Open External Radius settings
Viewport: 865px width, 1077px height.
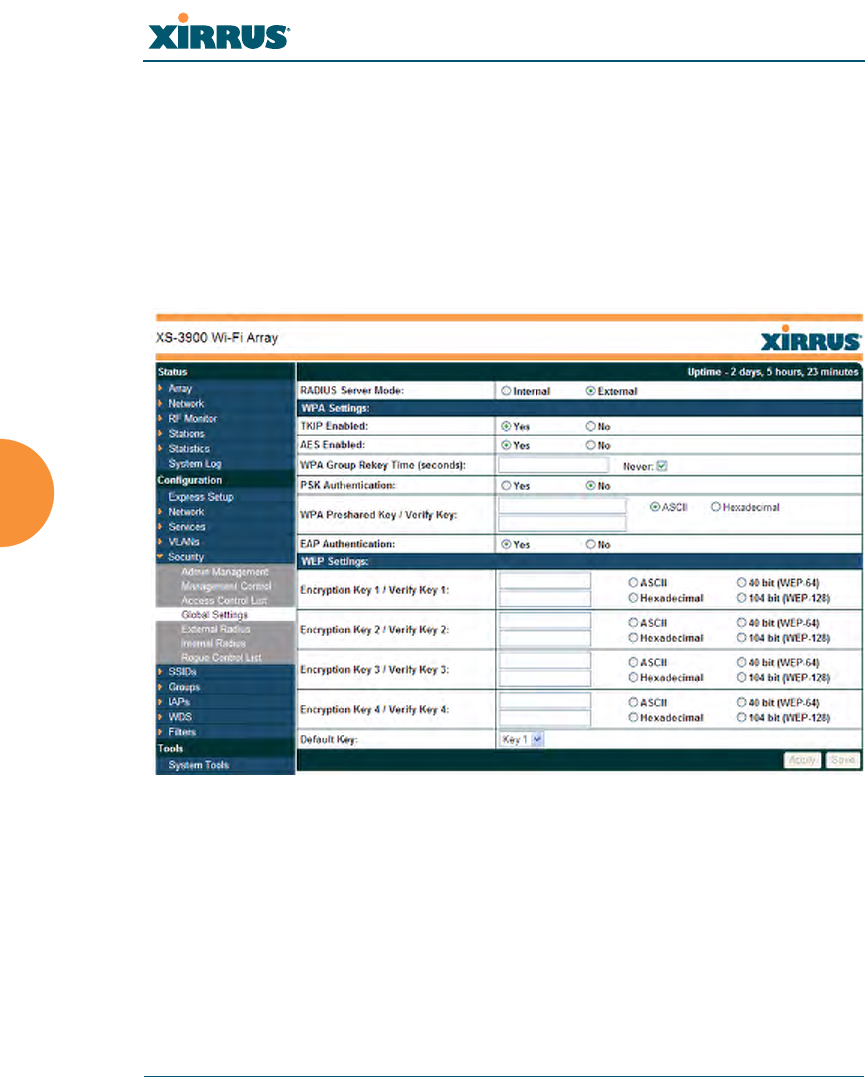pos(216,629)
